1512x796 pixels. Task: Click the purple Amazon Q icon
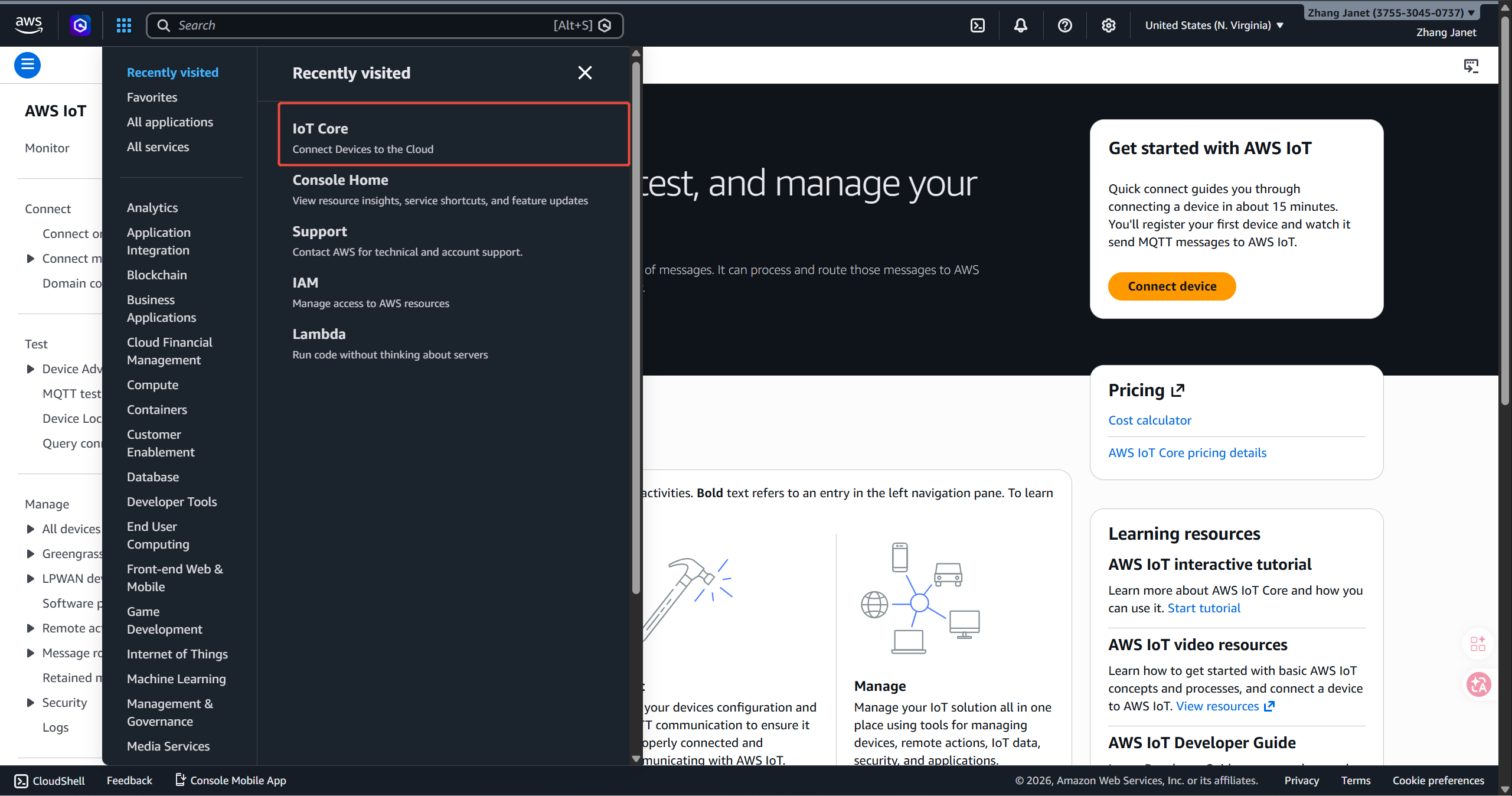[80, 25]
